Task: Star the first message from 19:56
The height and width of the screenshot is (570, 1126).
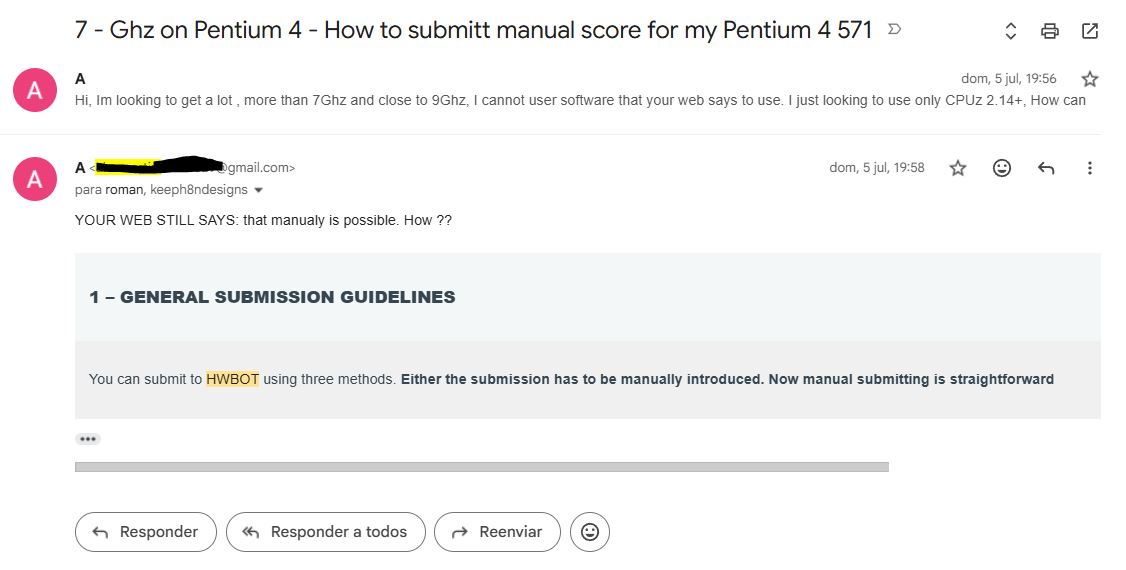Action: 1089,79
